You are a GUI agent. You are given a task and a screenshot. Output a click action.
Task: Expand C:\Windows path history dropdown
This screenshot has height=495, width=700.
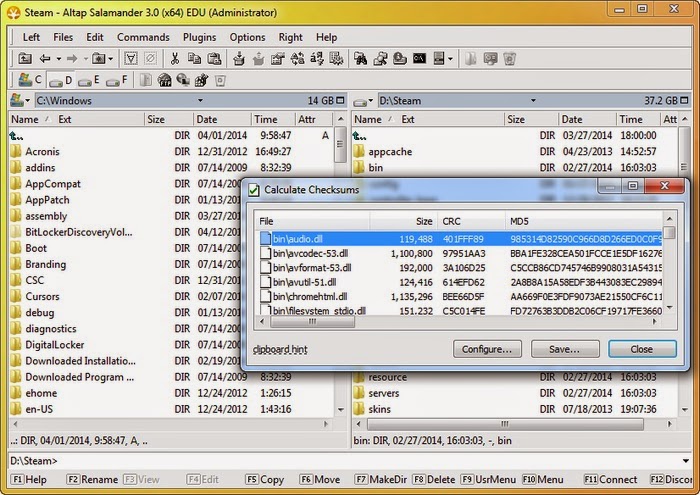tap(200, 100)
